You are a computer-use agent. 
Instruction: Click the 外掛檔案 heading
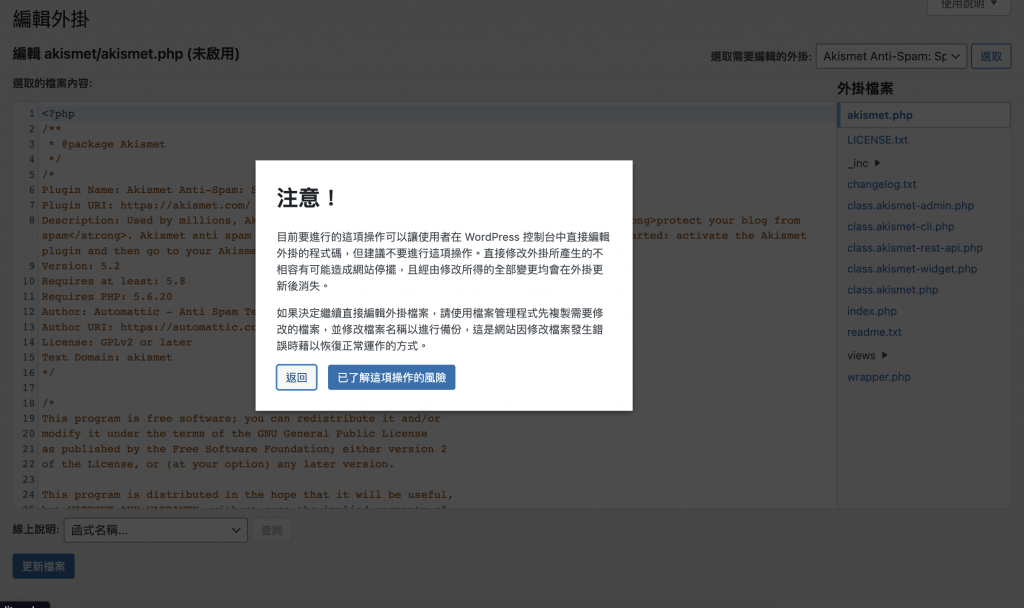865,88
